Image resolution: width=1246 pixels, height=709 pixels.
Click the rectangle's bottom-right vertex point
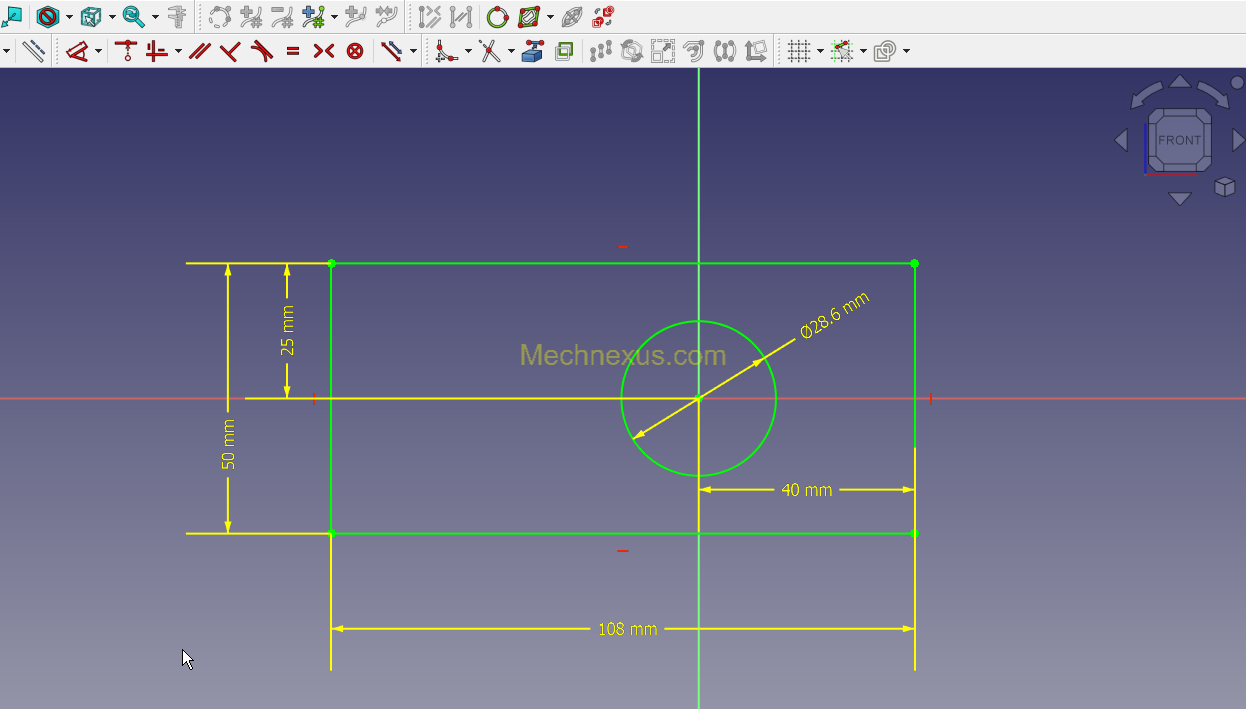tap(915, 533)
